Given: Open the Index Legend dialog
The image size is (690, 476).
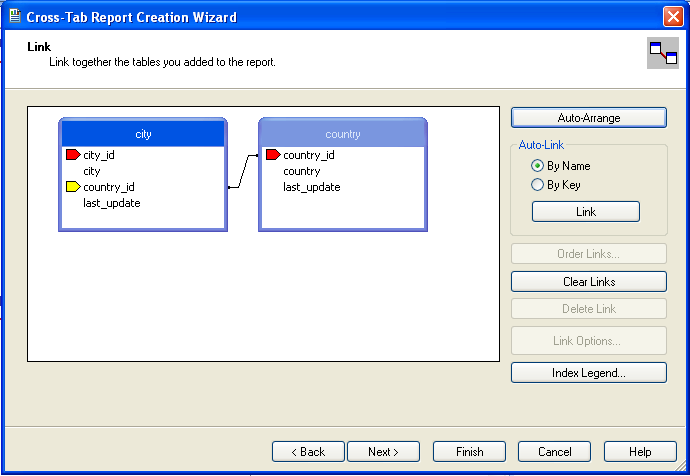Looking at the screenshot, I should 588,373.
